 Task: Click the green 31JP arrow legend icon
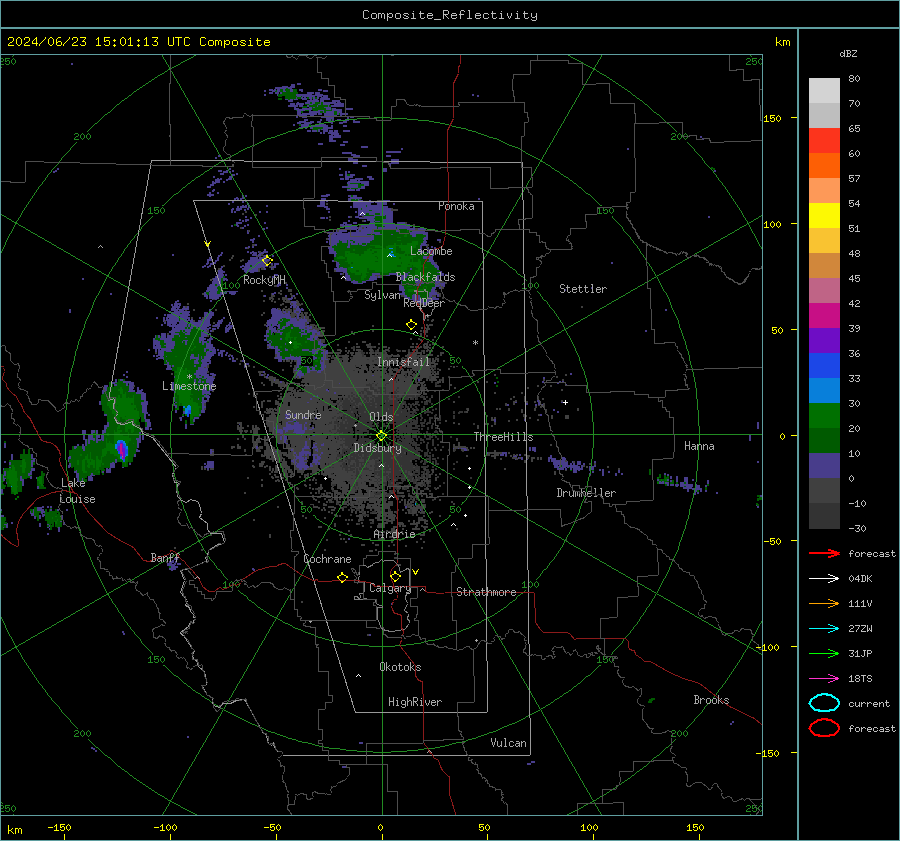point(824,653)
